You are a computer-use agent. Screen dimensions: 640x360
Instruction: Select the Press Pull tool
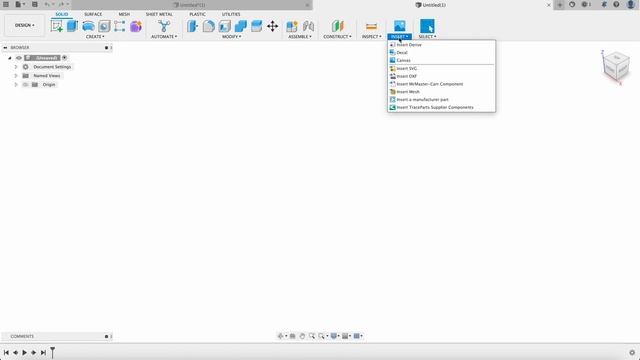coord(192,26)
